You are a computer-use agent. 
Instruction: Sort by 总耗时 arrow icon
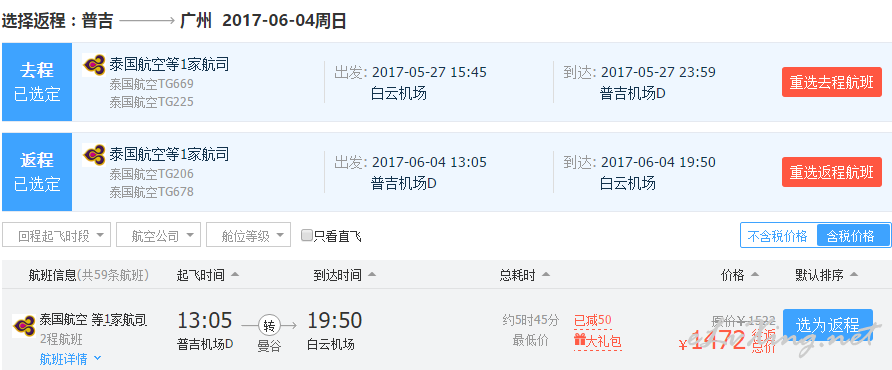click(x=546, y=275)
